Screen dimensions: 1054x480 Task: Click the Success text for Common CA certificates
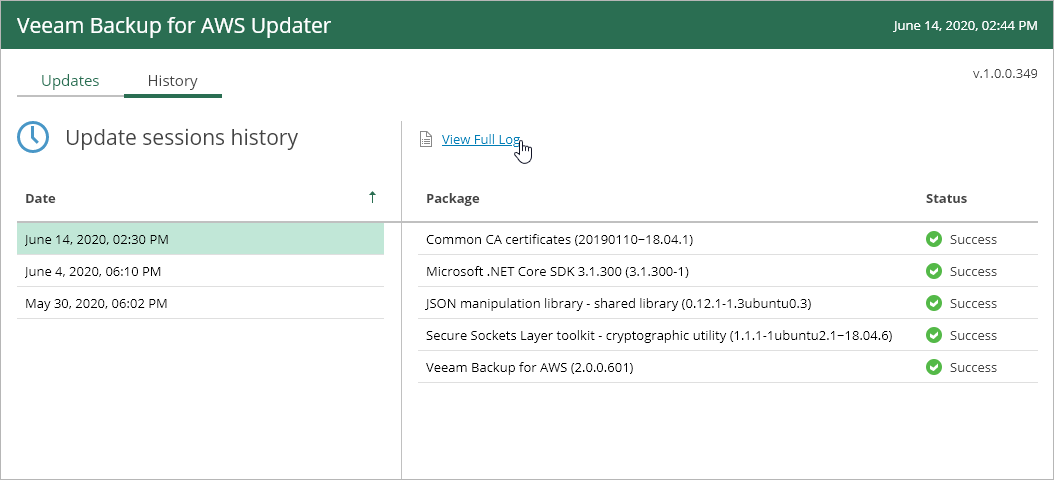coord(973,239)
